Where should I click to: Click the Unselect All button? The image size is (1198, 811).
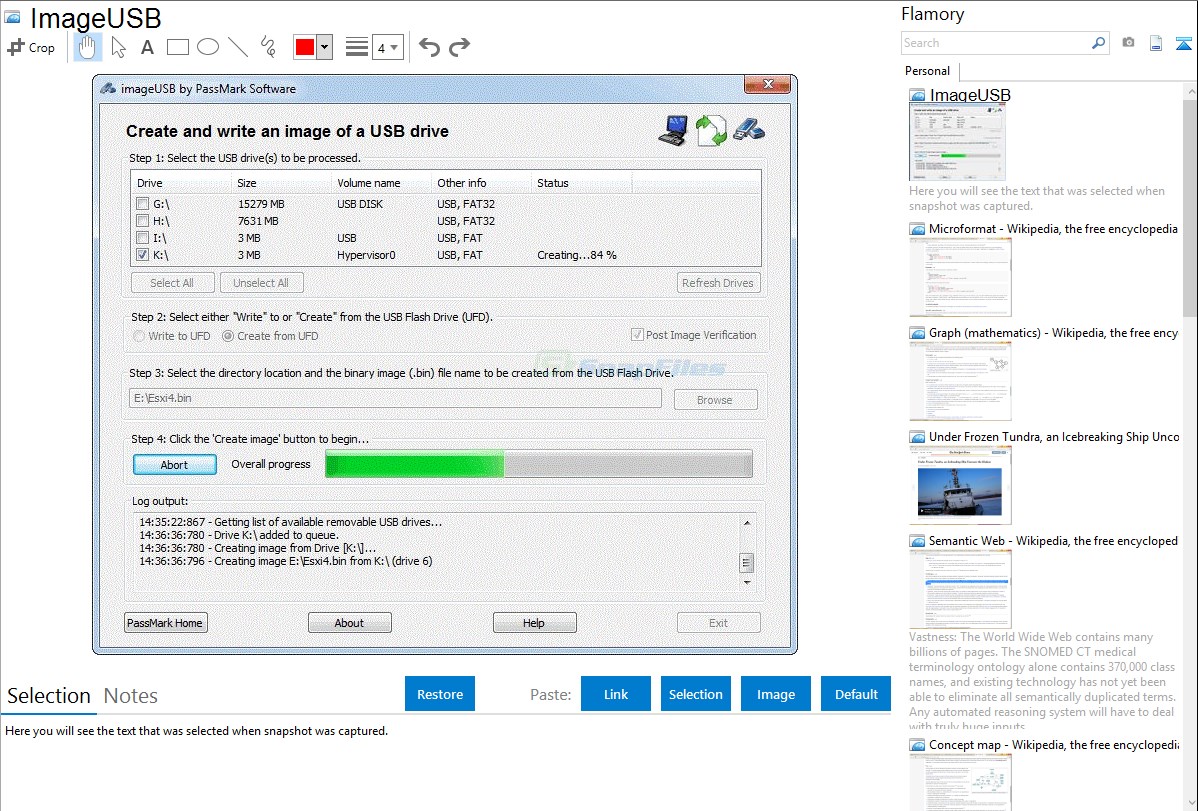261,283
